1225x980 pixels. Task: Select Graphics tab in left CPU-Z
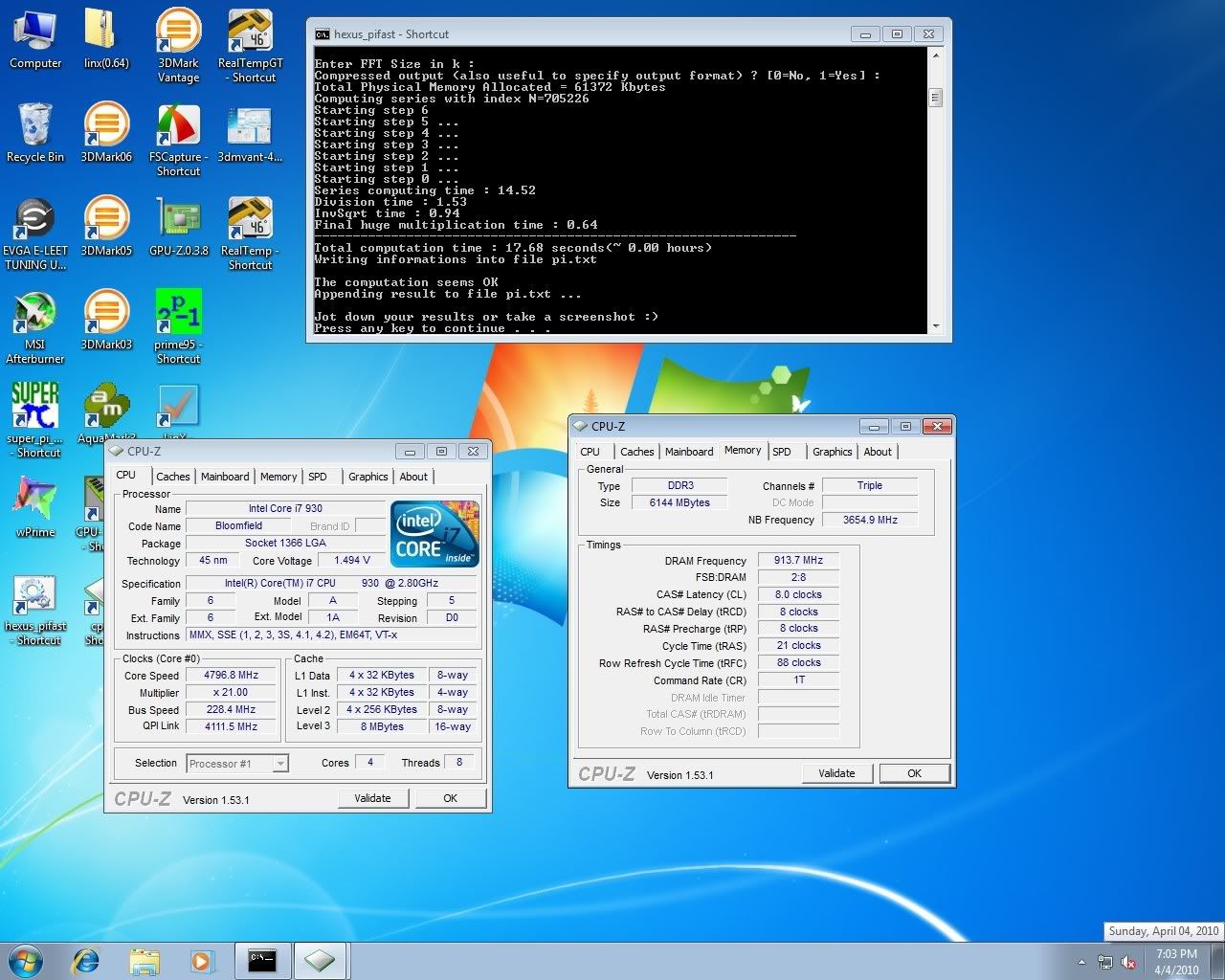(x=367, y=477)
